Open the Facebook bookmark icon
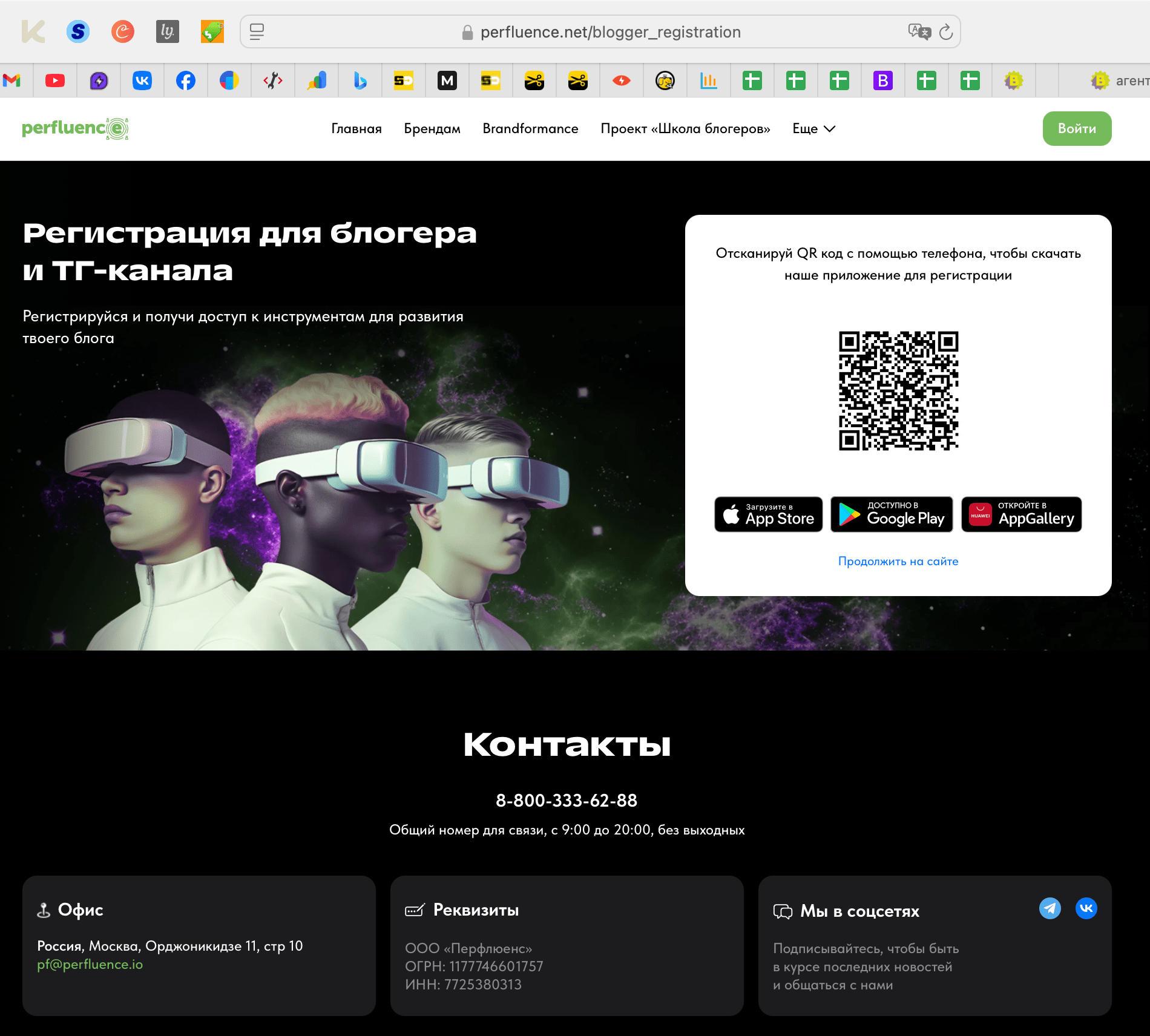The image size is (1150, 1036). click(186, 80)
